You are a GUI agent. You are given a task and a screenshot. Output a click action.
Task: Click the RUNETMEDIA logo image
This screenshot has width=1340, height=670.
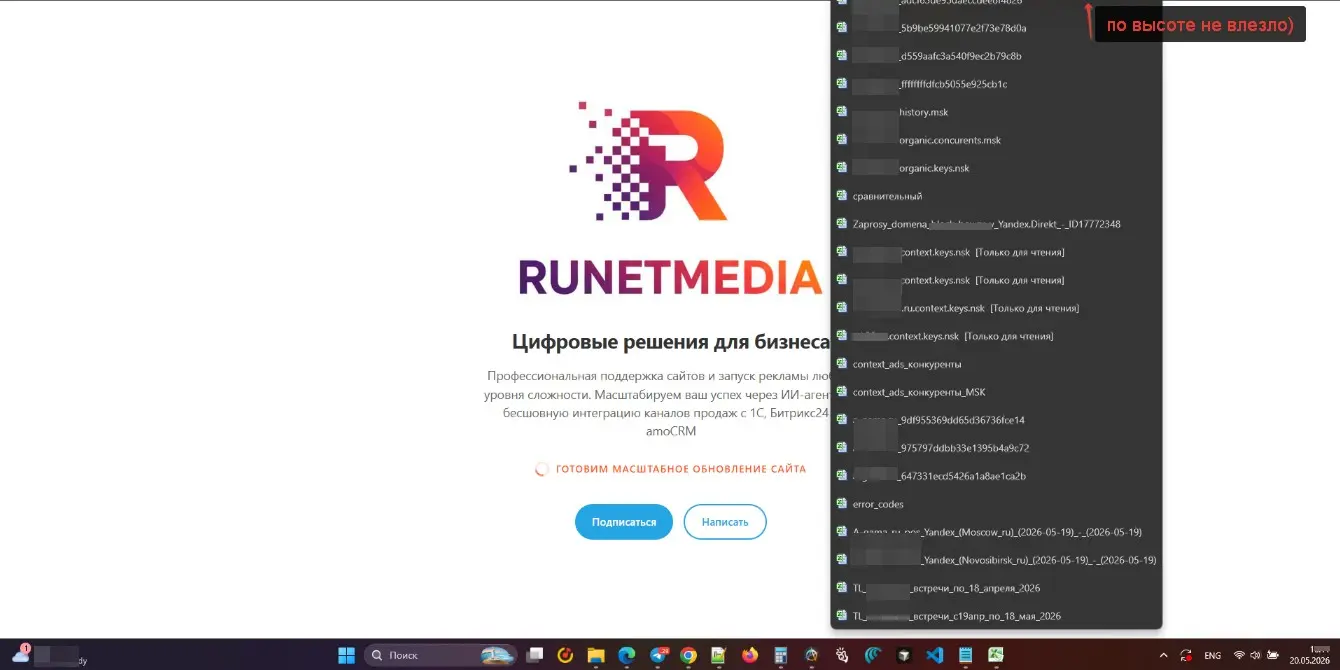coord(669,197)
